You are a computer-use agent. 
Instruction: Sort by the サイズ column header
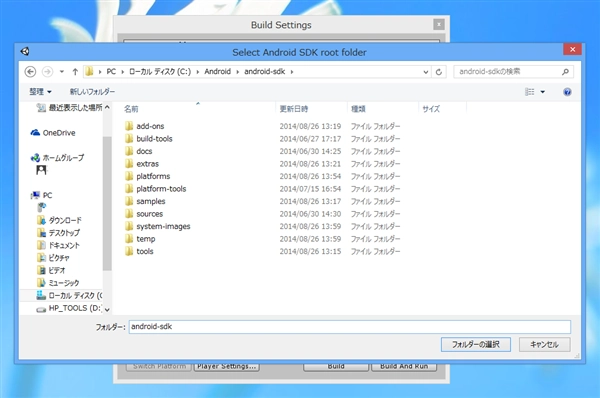431,109
